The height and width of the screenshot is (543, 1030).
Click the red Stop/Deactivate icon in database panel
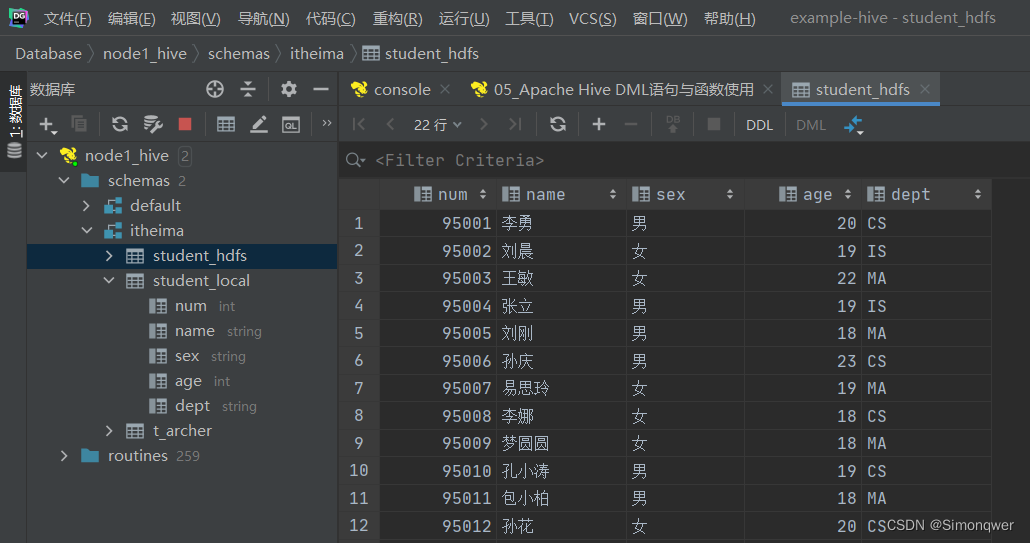(185, 123)
